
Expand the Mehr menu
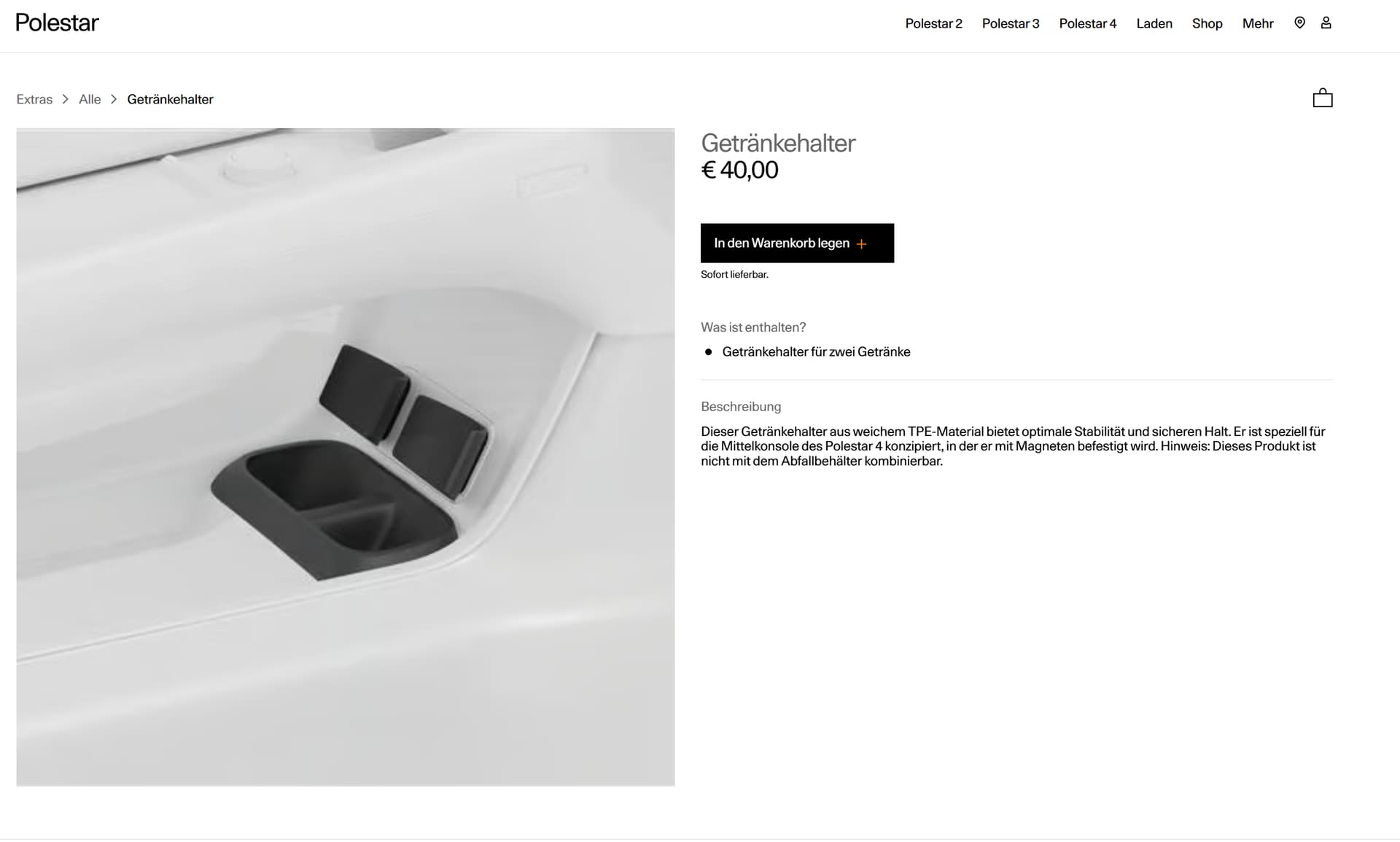(x=1257, y=23)
